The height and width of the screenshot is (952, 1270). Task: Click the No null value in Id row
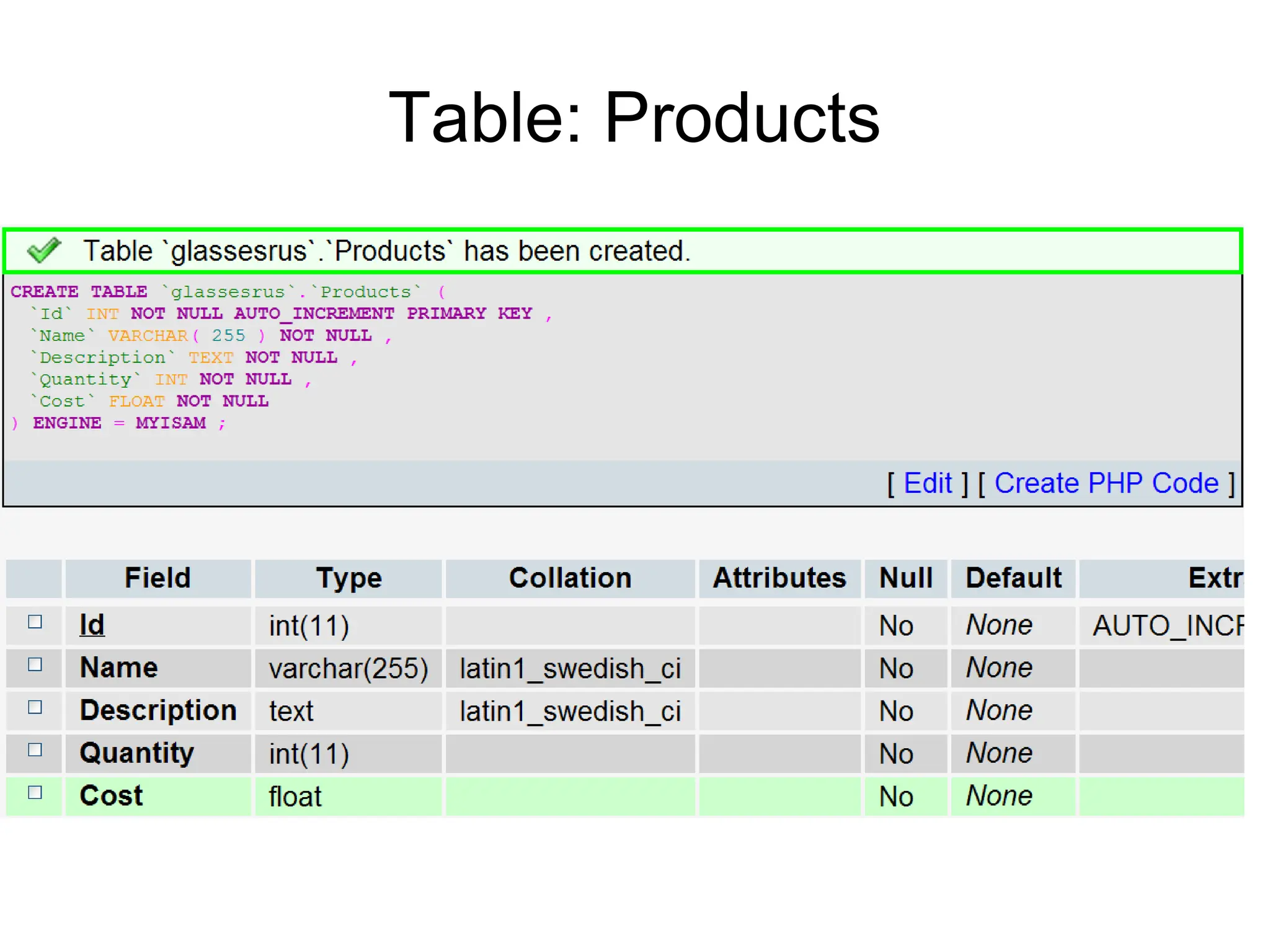tap(896, 625)
